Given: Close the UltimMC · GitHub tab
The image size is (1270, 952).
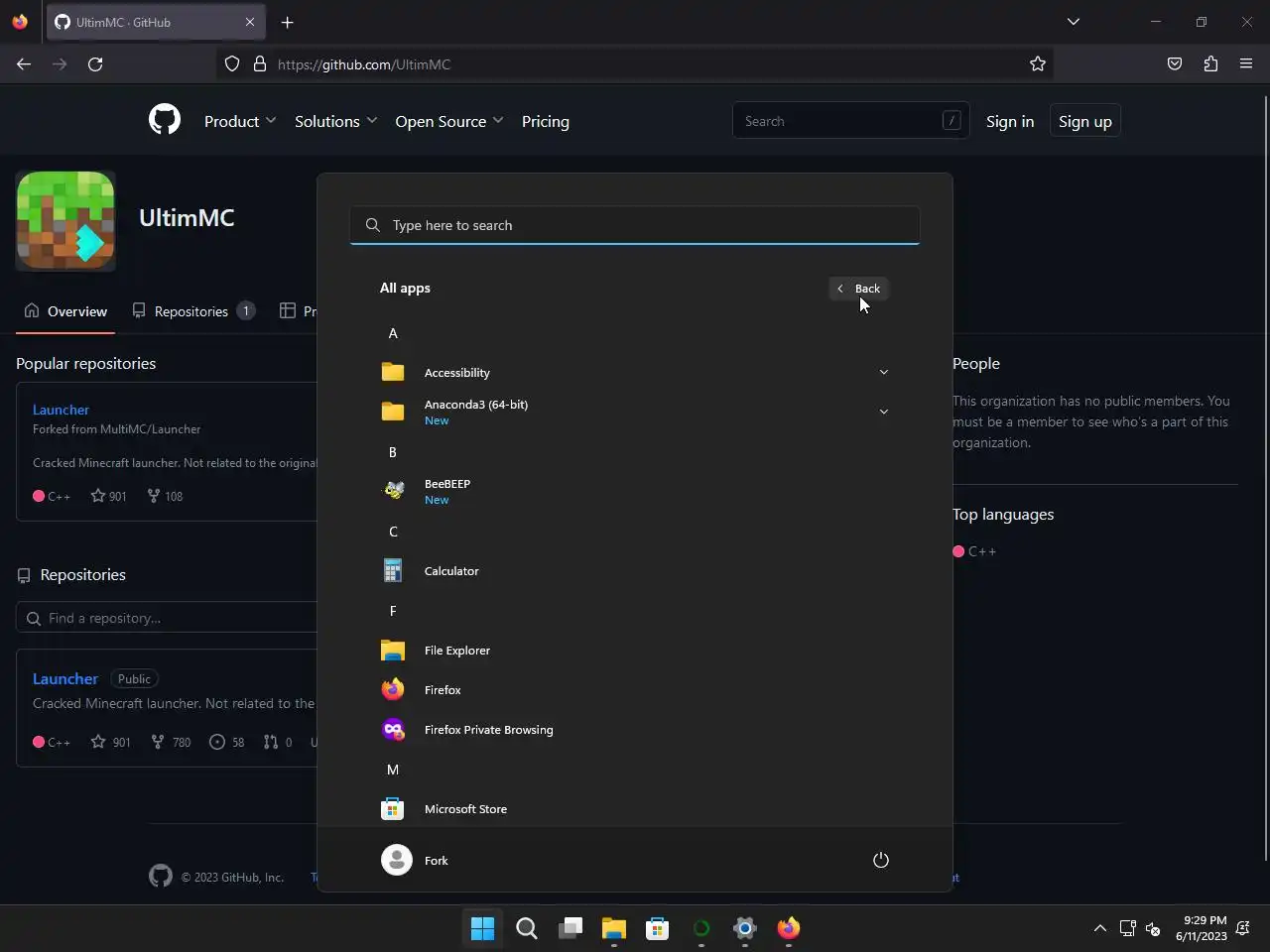Looking at the screenshot, I should click(x=250, y=22).
